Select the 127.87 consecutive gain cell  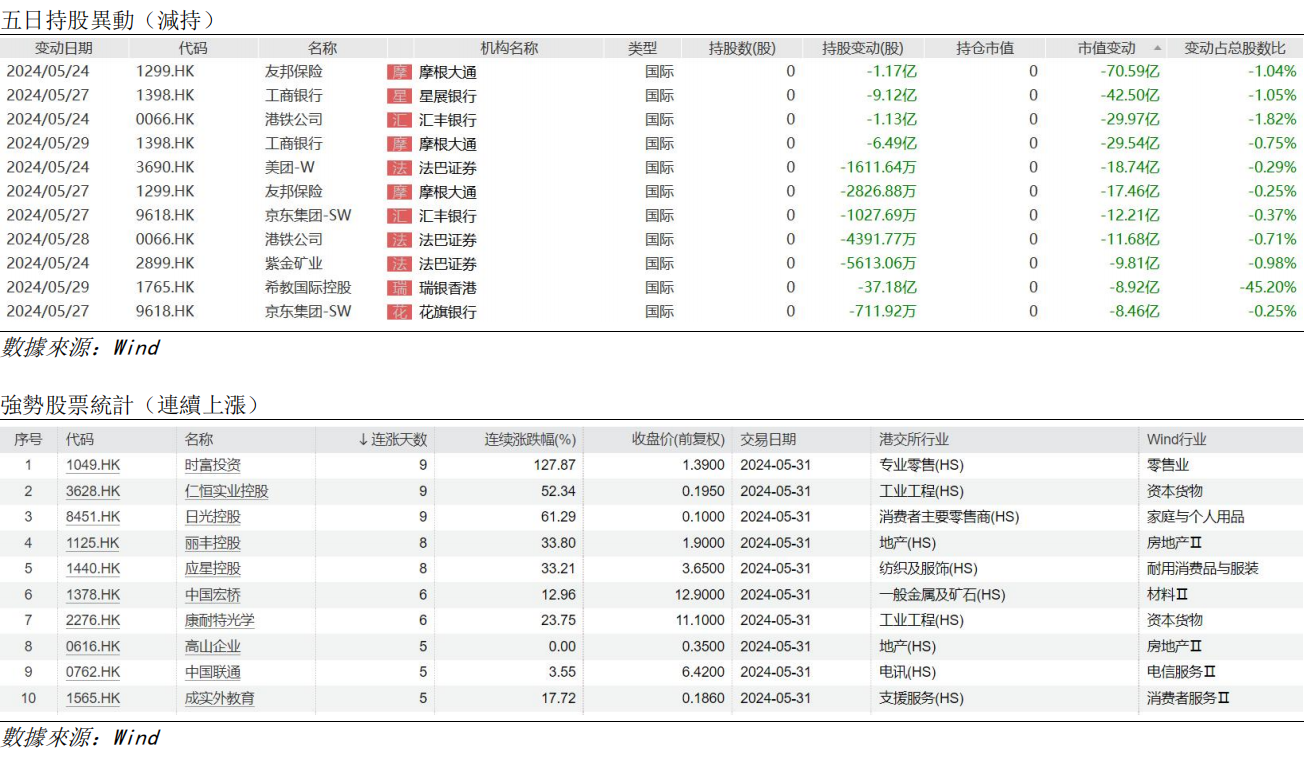555,465
